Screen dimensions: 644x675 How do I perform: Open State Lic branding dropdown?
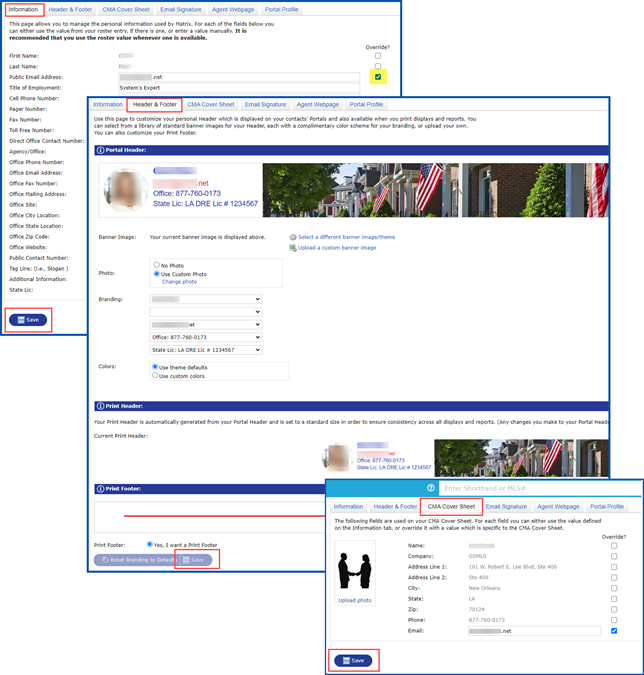point(206,350)
